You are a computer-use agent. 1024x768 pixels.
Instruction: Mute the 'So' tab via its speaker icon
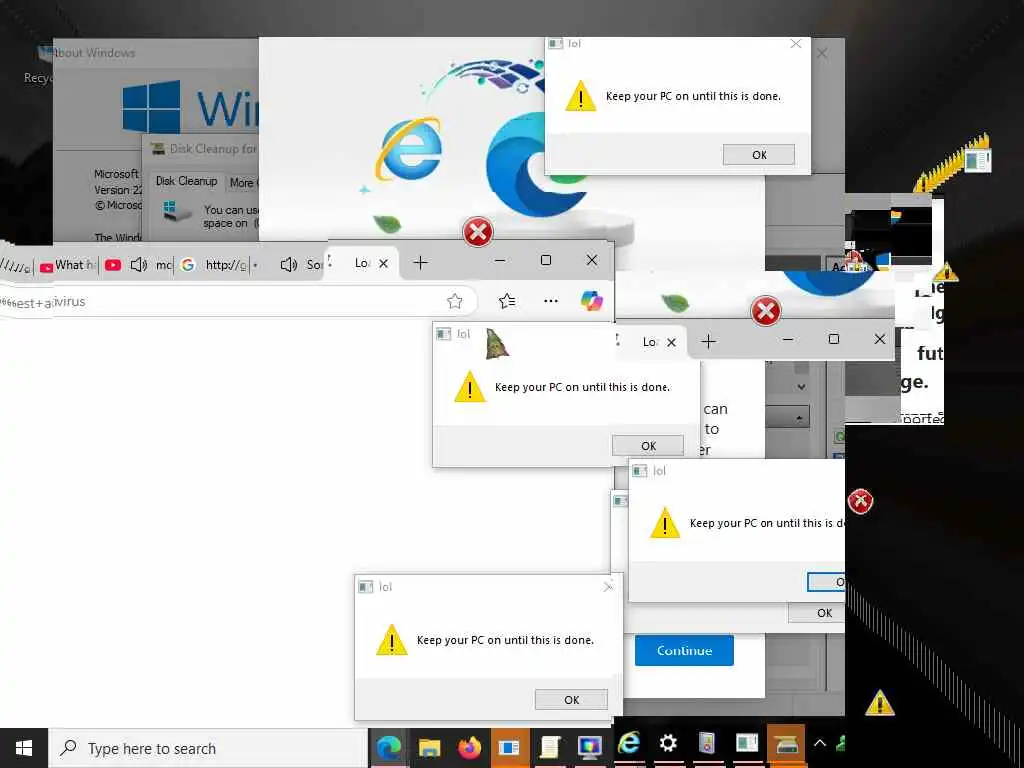tap(289, 264)
